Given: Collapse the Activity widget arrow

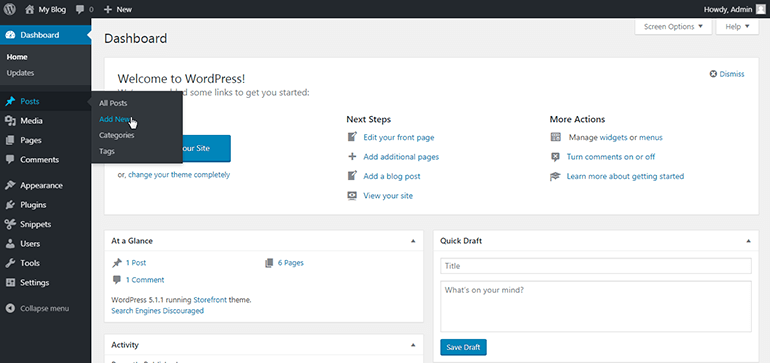Looking at the screenshot, I should pyautogui.click(x=413, y=345).
